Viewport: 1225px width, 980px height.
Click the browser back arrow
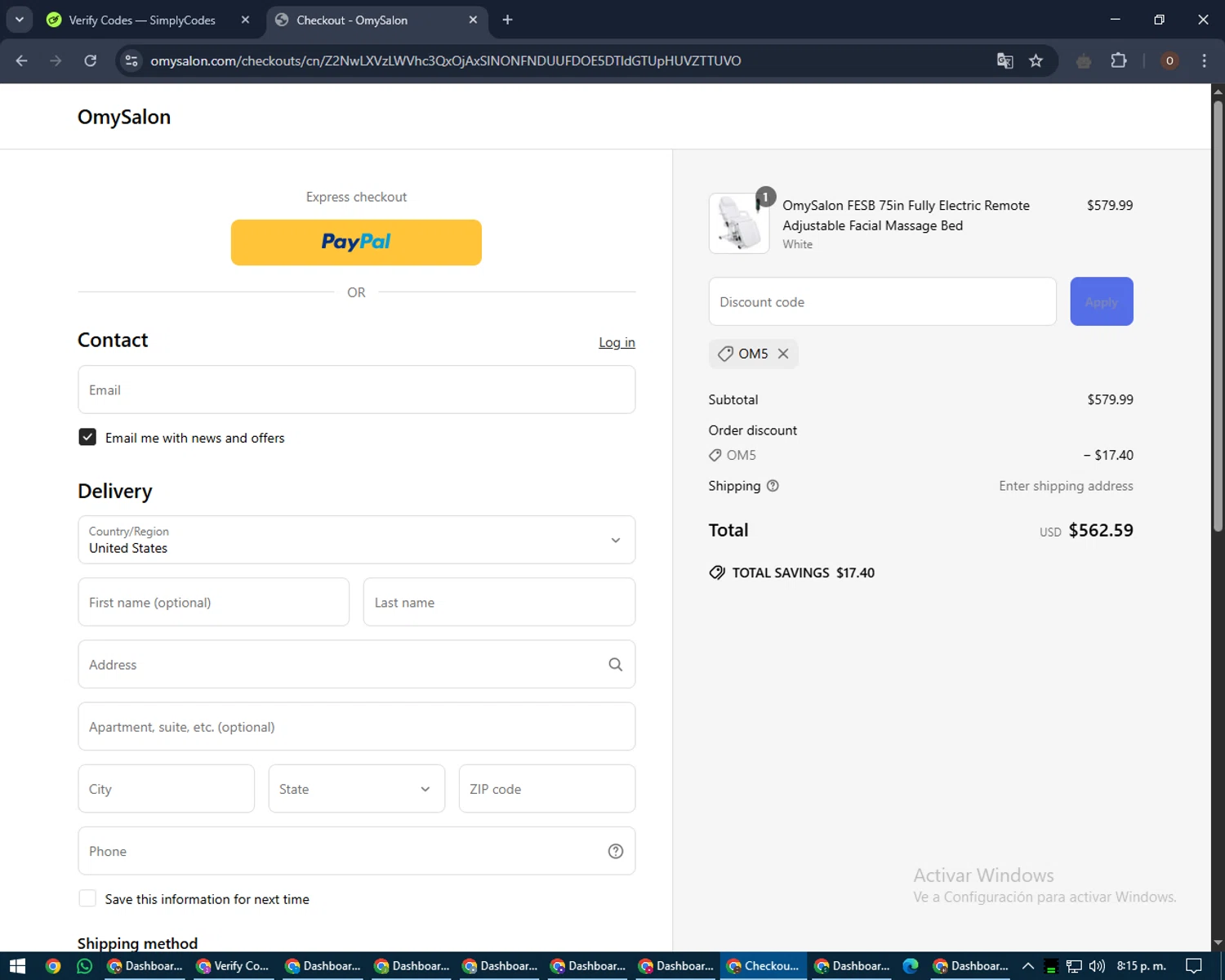pyautogui.click(x=22, y=60)
